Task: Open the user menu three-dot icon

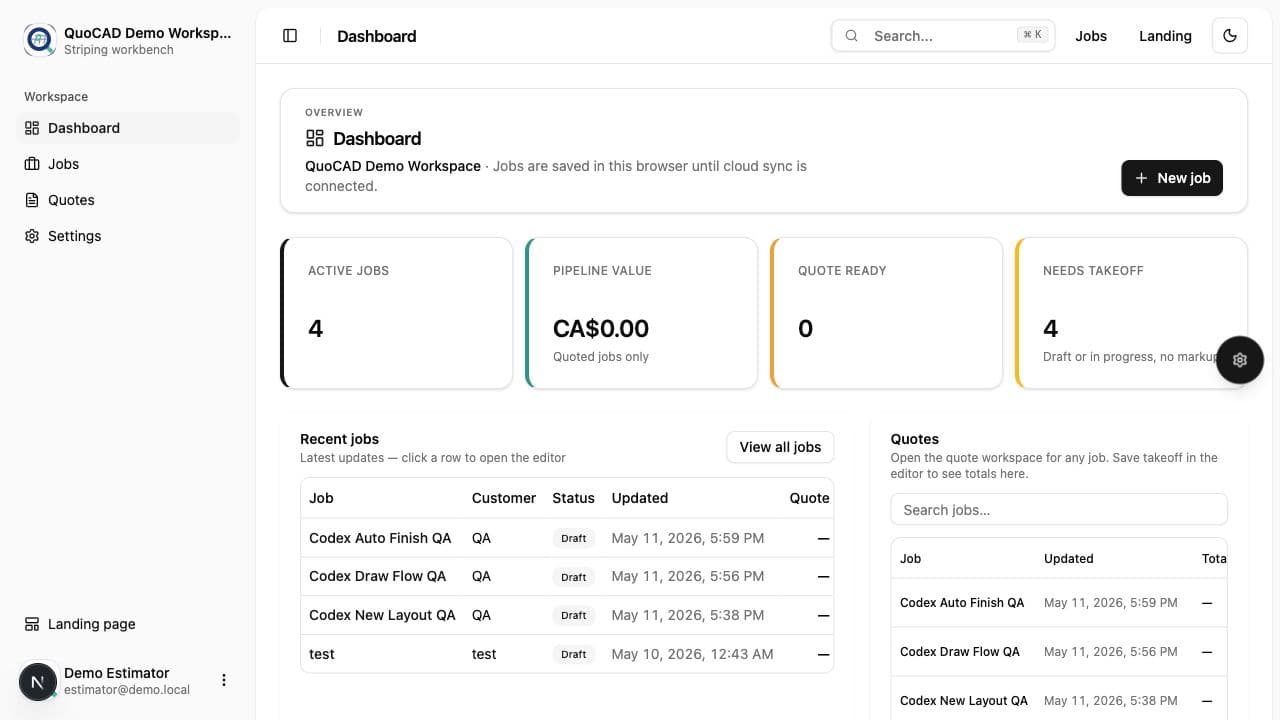Action: click(224, 680)
